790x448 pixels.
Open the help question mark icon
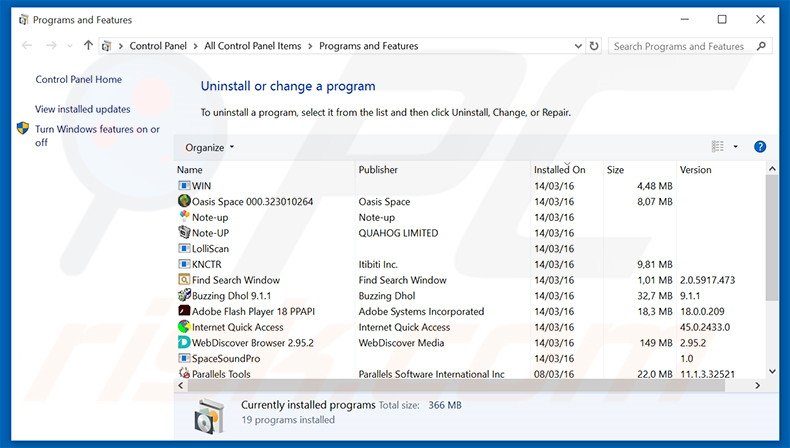click(760, 147)
